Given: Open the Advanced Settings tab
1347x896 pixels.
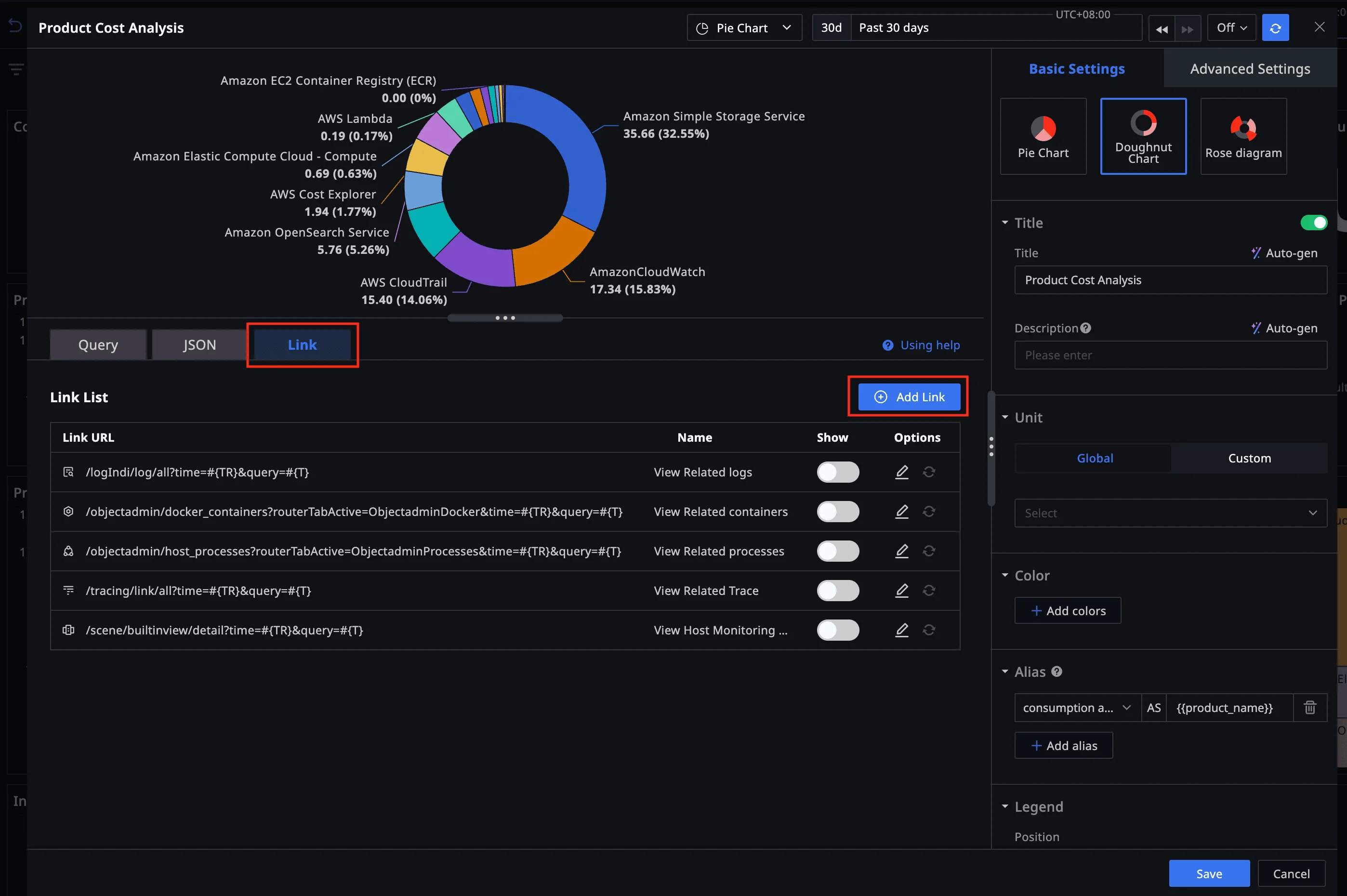Looking at the screenshot, I should tap(1249, 68).
